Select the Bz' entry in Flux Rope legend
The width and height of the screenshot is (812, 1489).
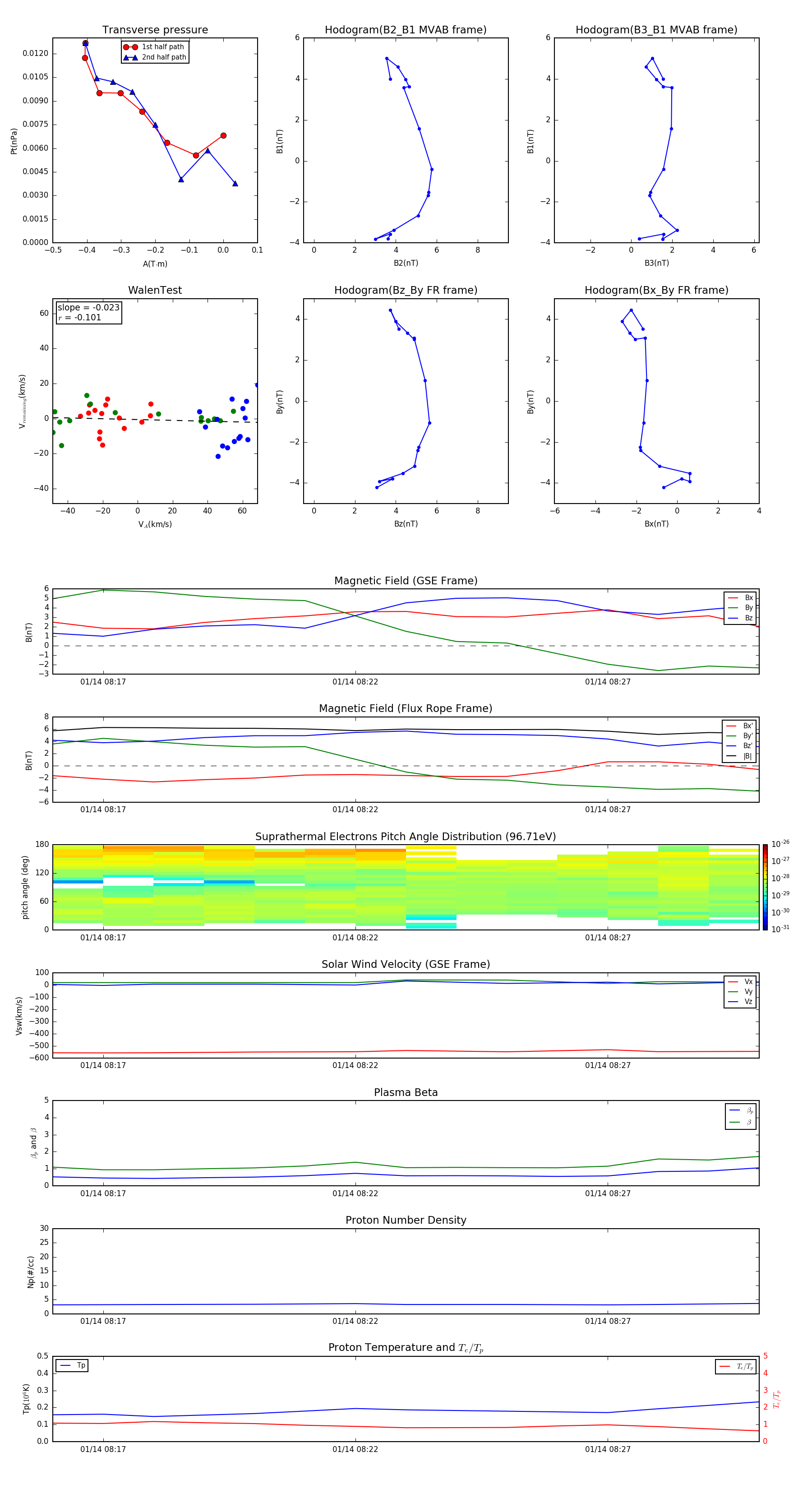(740, 746)
